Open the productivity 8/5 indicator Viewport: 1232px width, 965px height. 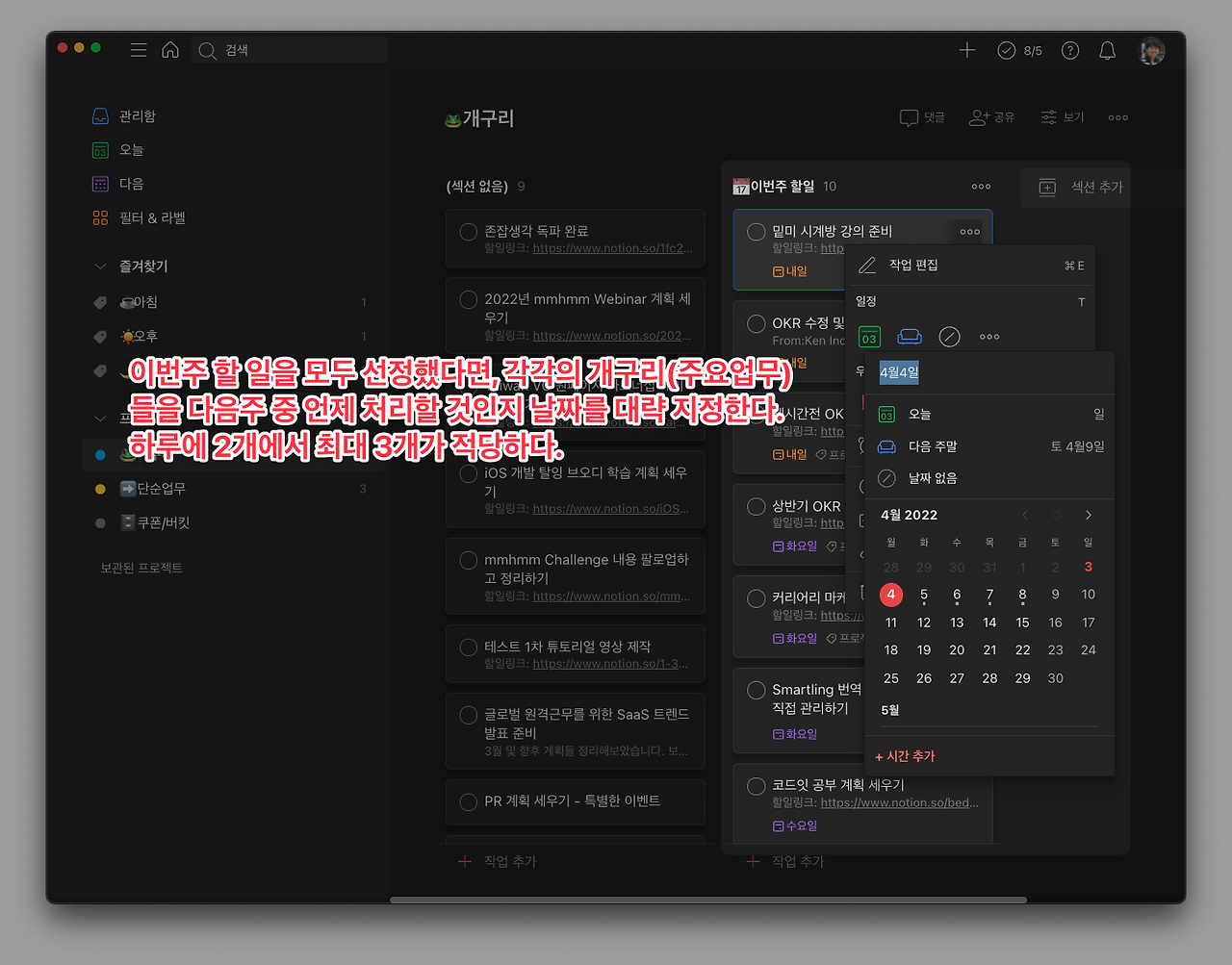coord(1020,50)
